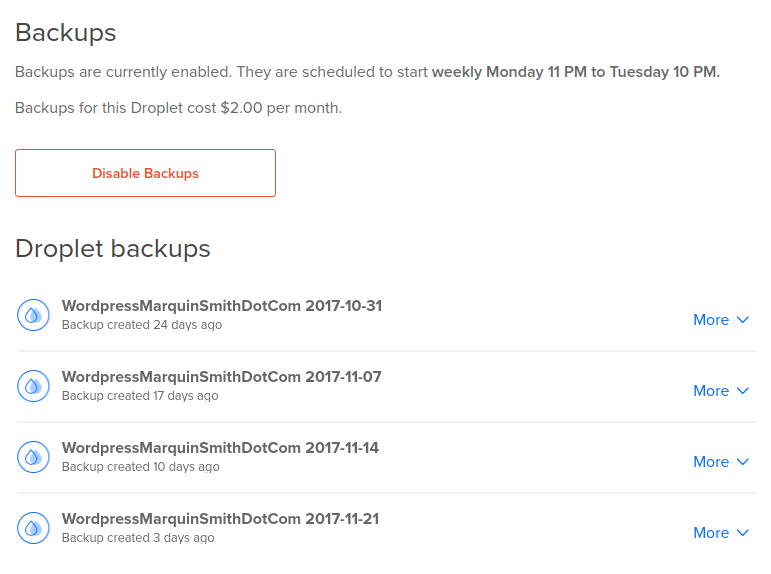Click chevron arrow beside More on 3-days-ago backup
The height and width of the screenshot is (574, 771).
point(742,533)
